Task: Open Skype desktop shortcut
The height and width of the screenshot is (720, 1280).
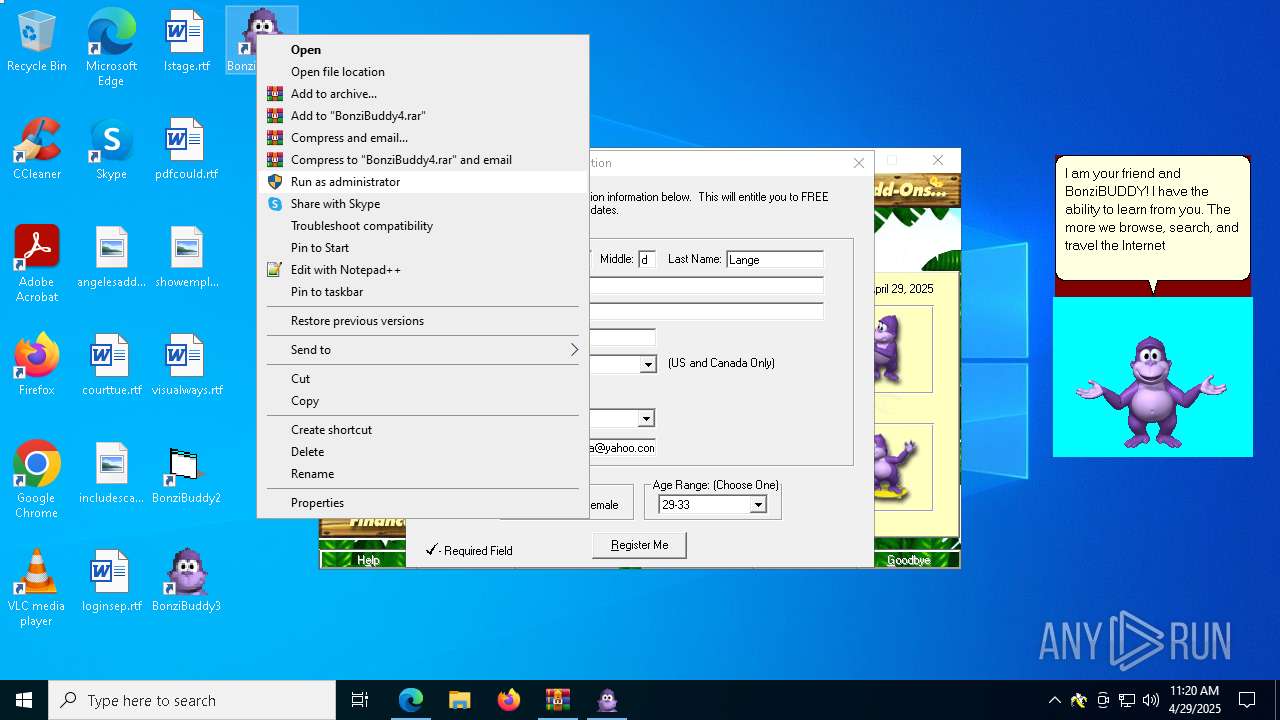Action: coord(111,150)
